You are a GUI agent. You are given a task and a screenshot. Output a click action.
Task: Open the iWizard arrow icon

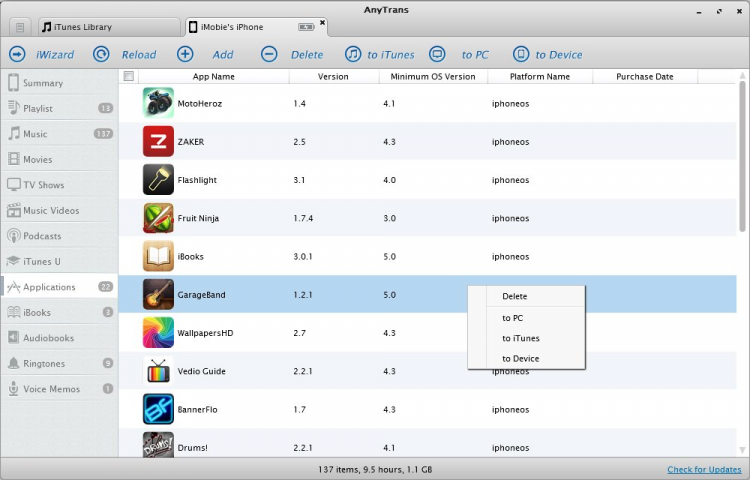coord(17,54)
